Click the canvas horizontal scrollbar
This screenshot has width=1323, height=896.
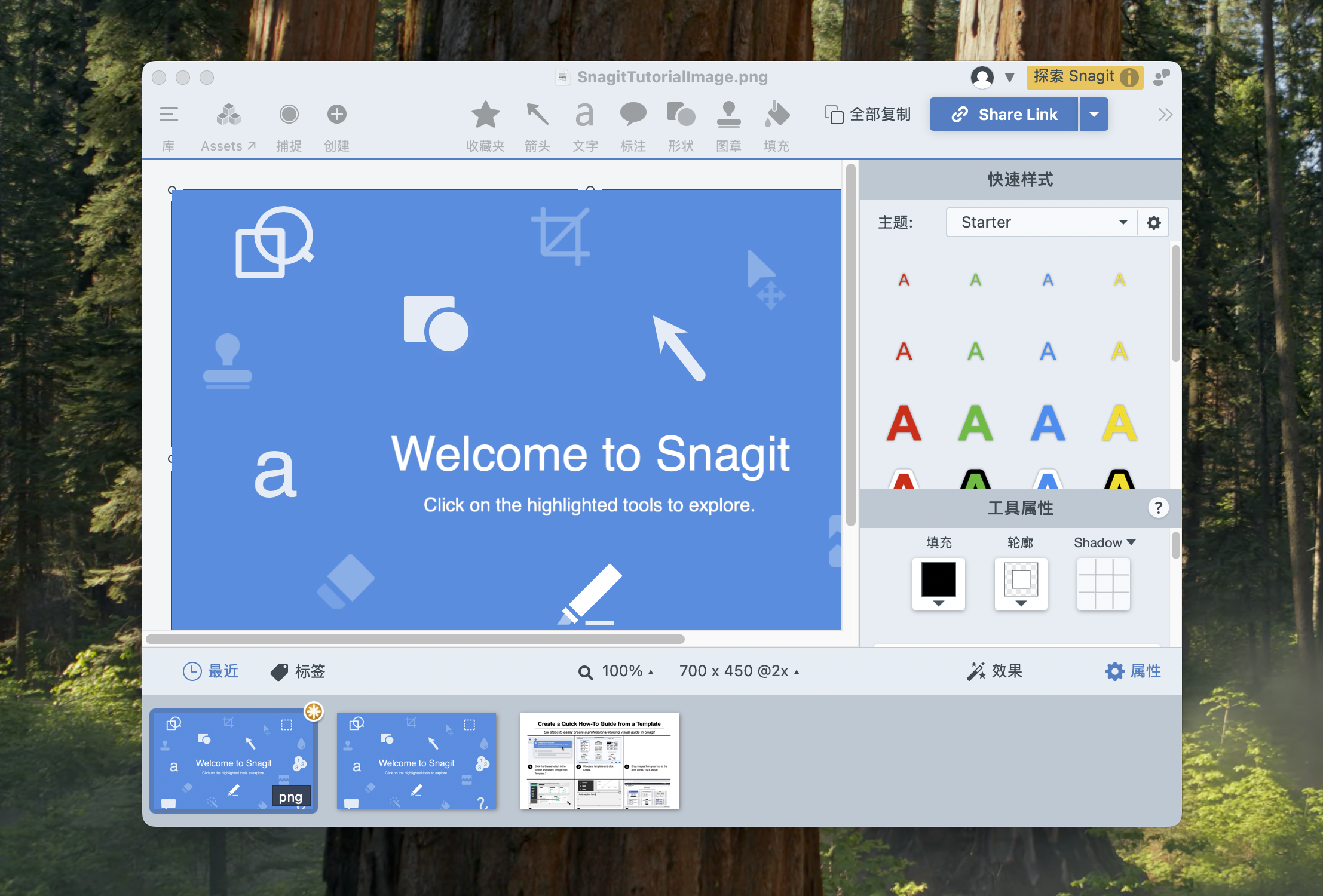415,639
